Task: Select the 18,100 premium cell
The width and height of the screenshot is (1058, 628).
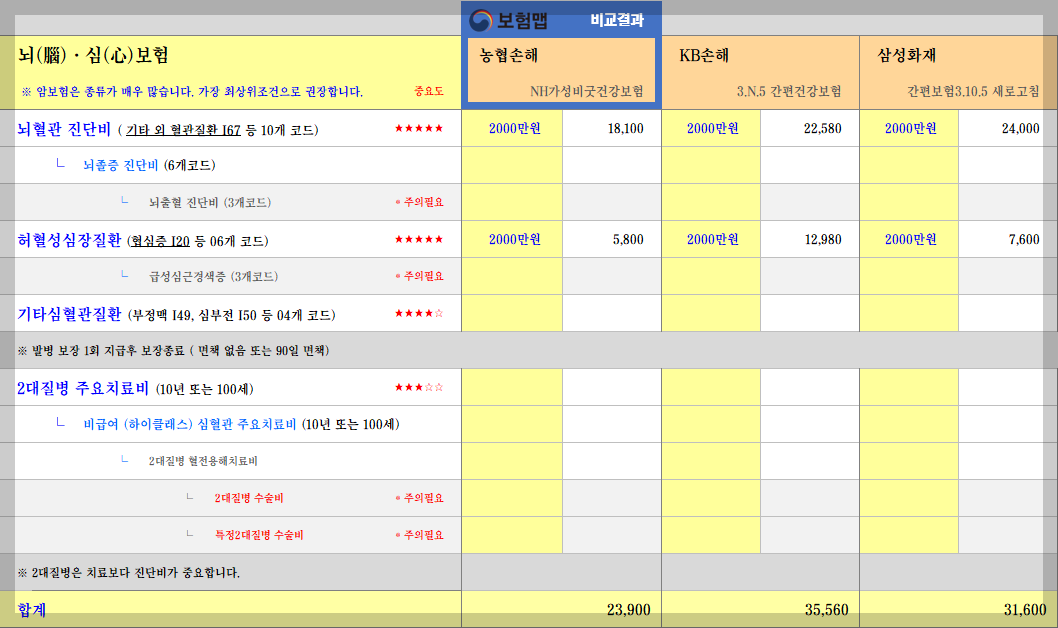Action: (x=612, y=128)
